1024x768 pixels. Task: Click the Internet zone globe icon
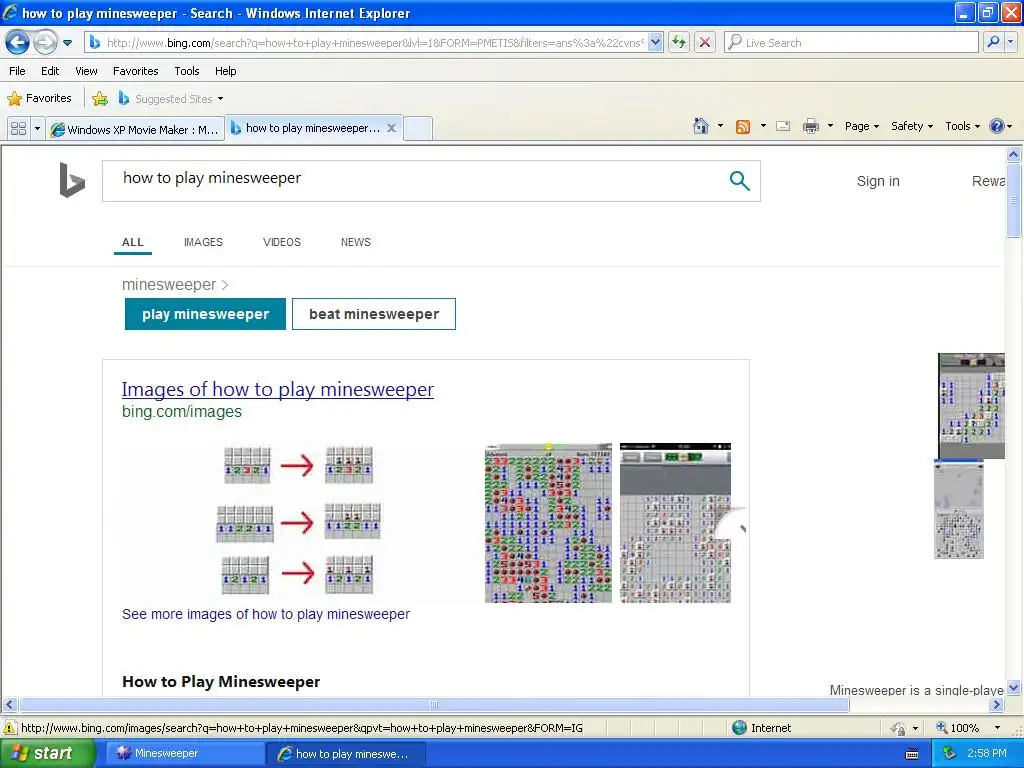pyautogui.click(x=739, y=728)
